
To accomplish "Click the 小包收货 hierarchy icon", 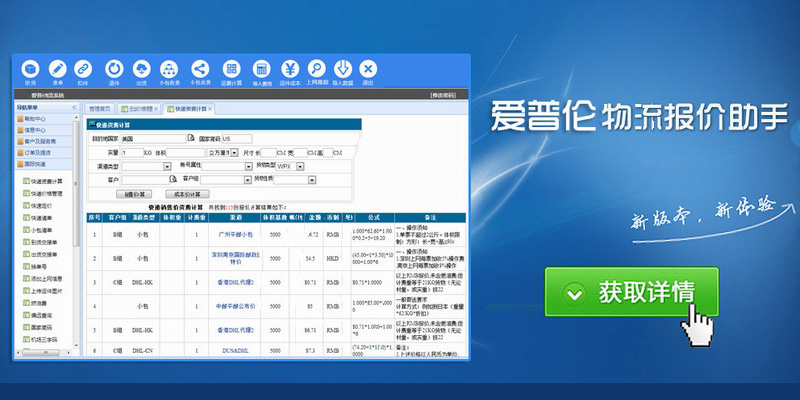I will tap(169, 69).
